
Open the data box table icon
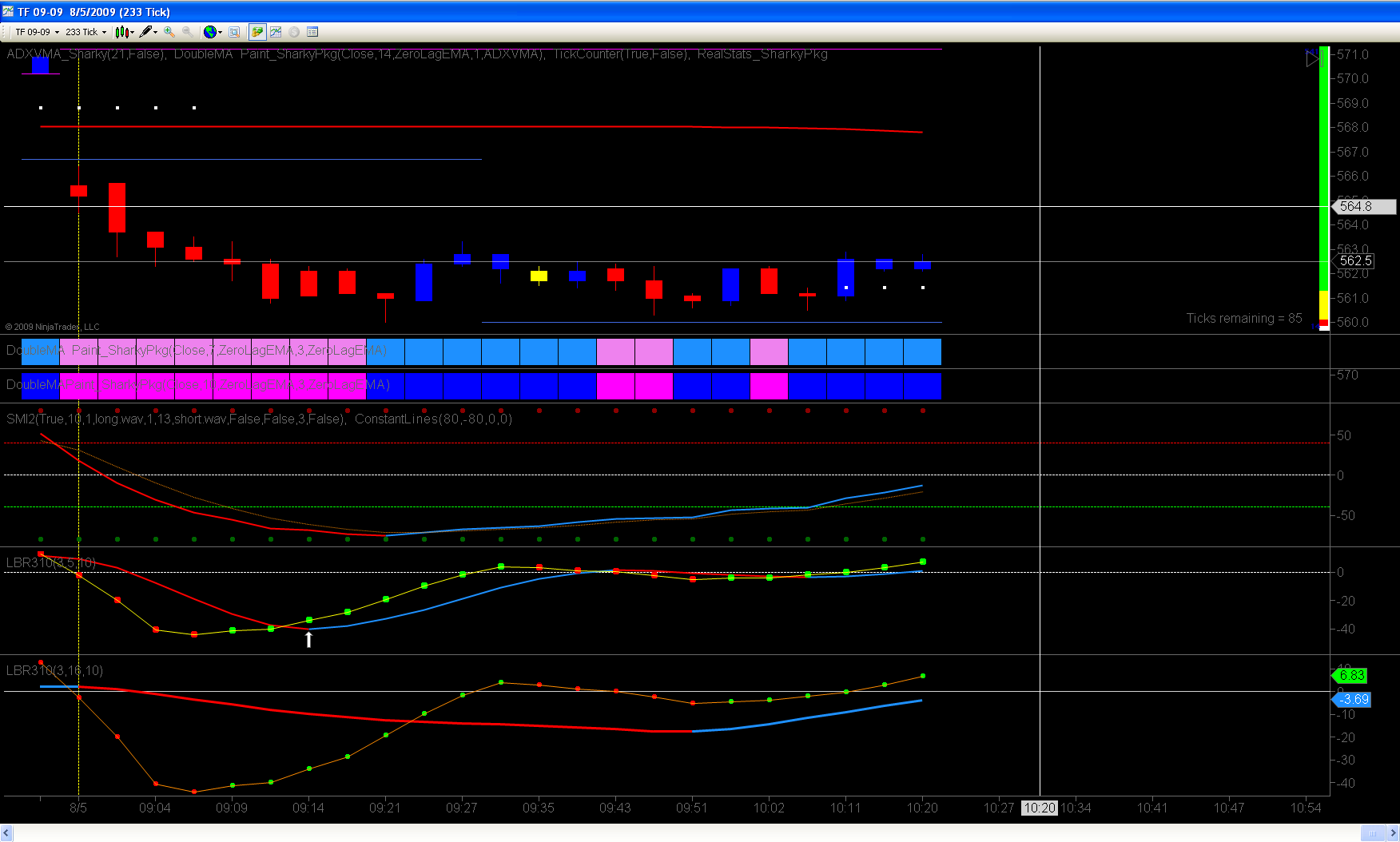point(312,32)
